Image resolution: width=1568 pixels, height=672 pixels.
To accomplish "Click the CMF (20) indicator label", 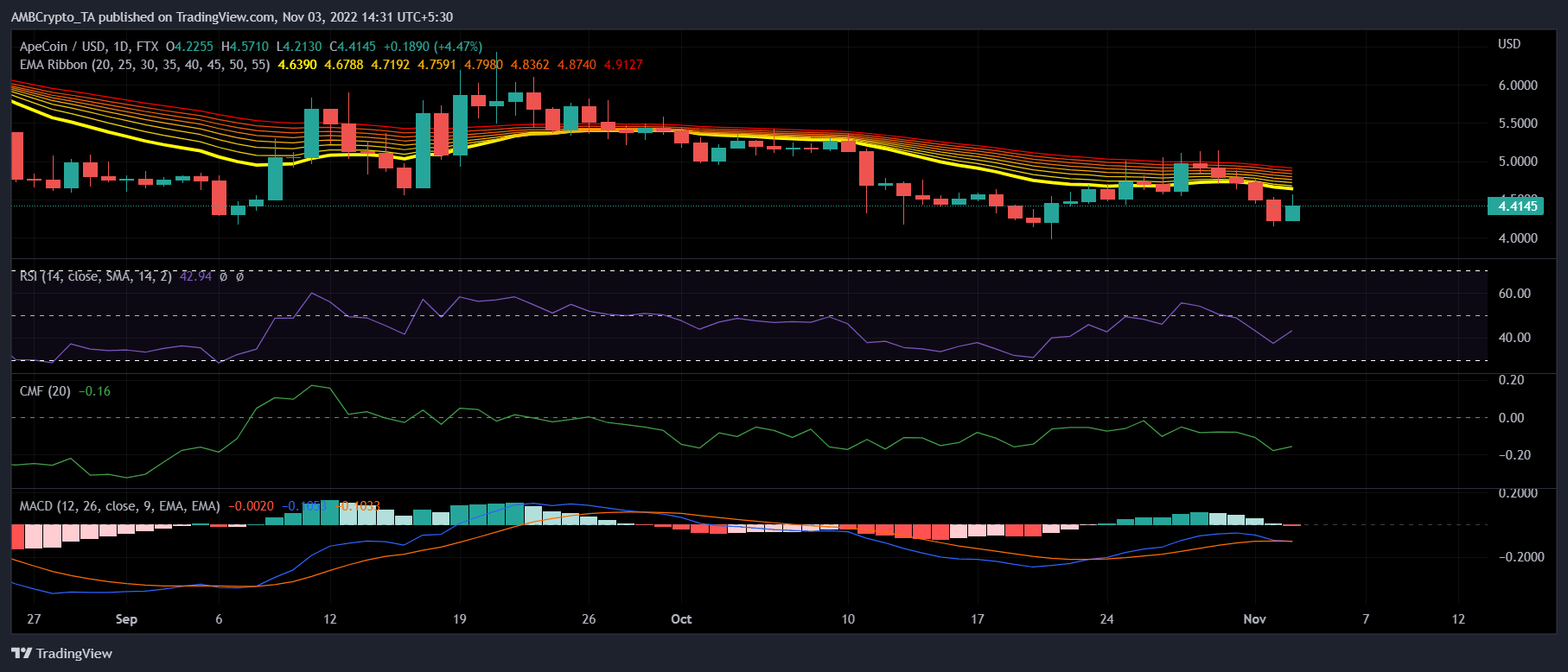I will click(x=45, y=391).
